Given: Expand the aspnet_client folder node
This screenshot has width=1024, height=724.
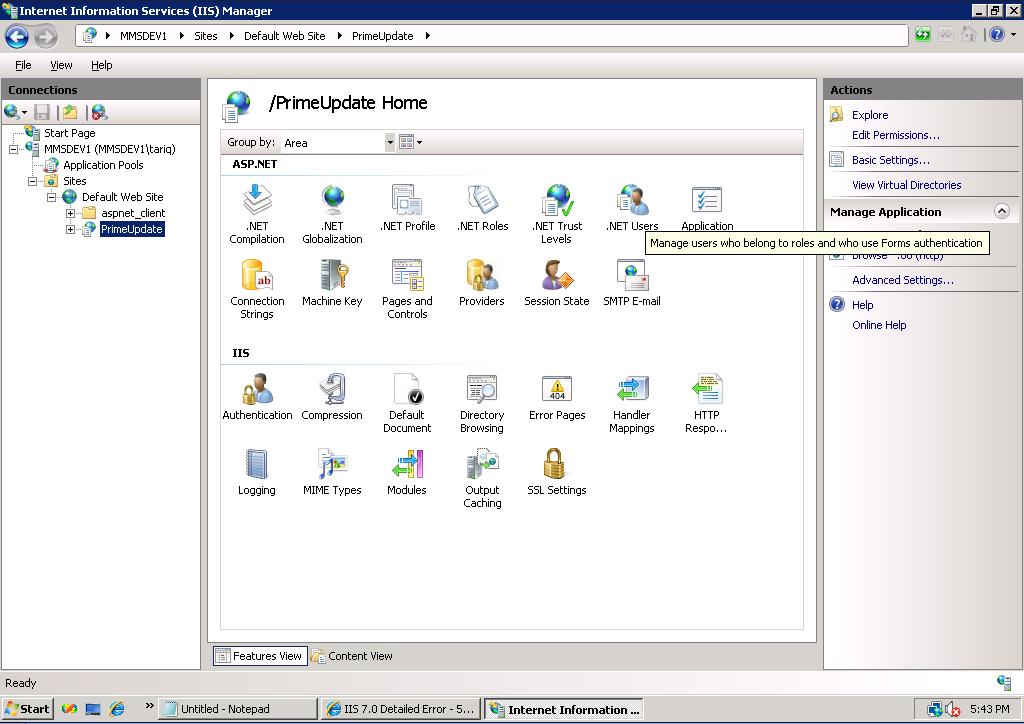Looking at the screenshot, I should click(70, 213).
